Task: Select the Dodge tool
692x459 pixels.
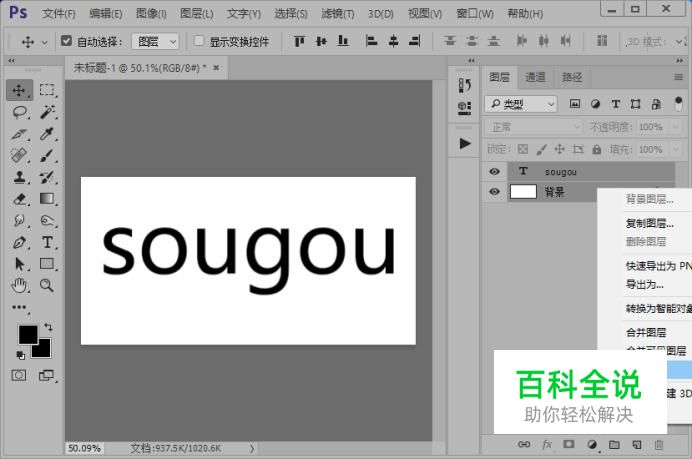Action: tap(47, 220)
